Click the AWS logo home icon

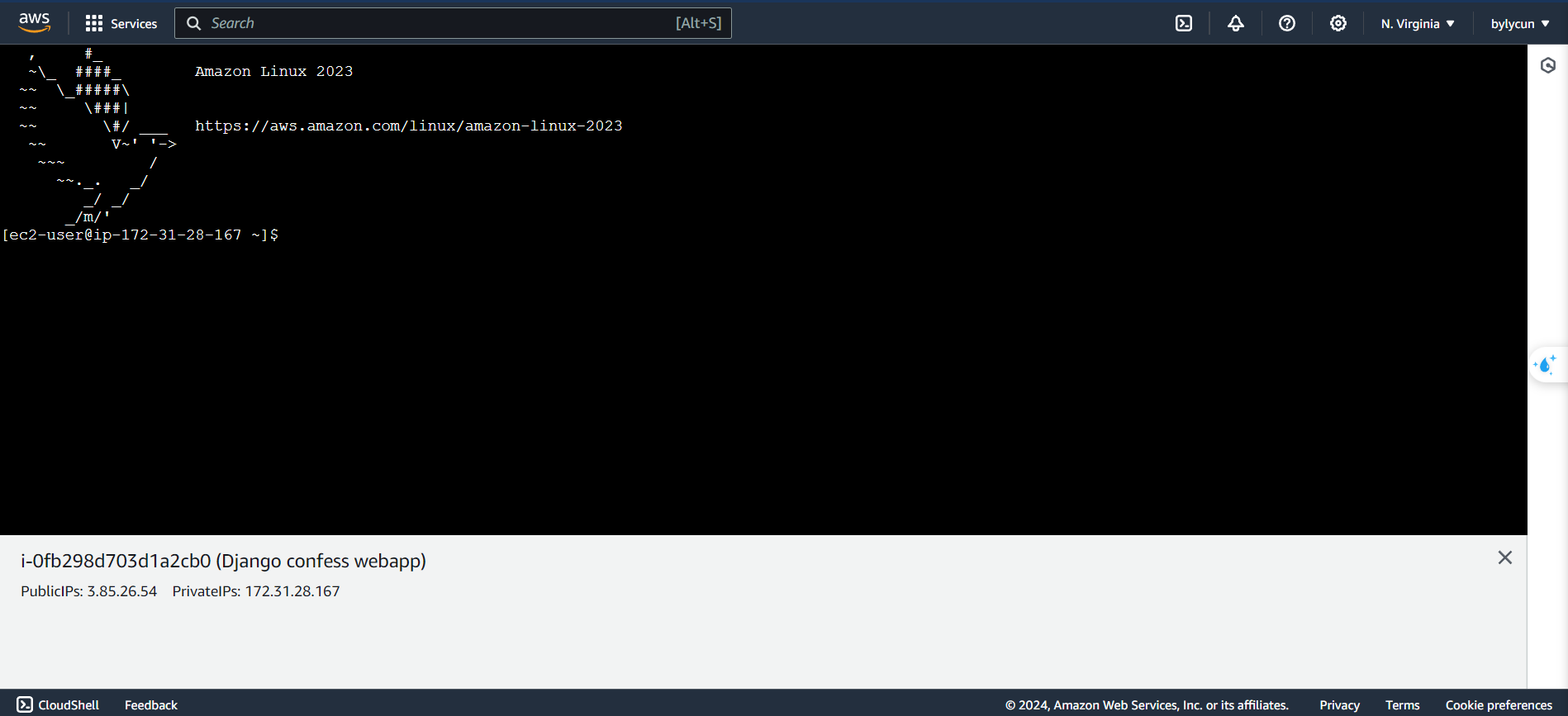(x=35, y=23)
